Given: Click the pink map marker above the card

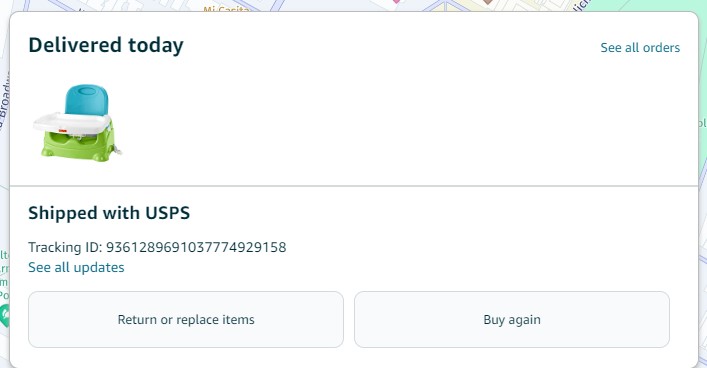Looking at the screenshot, I should coord(396,2).
